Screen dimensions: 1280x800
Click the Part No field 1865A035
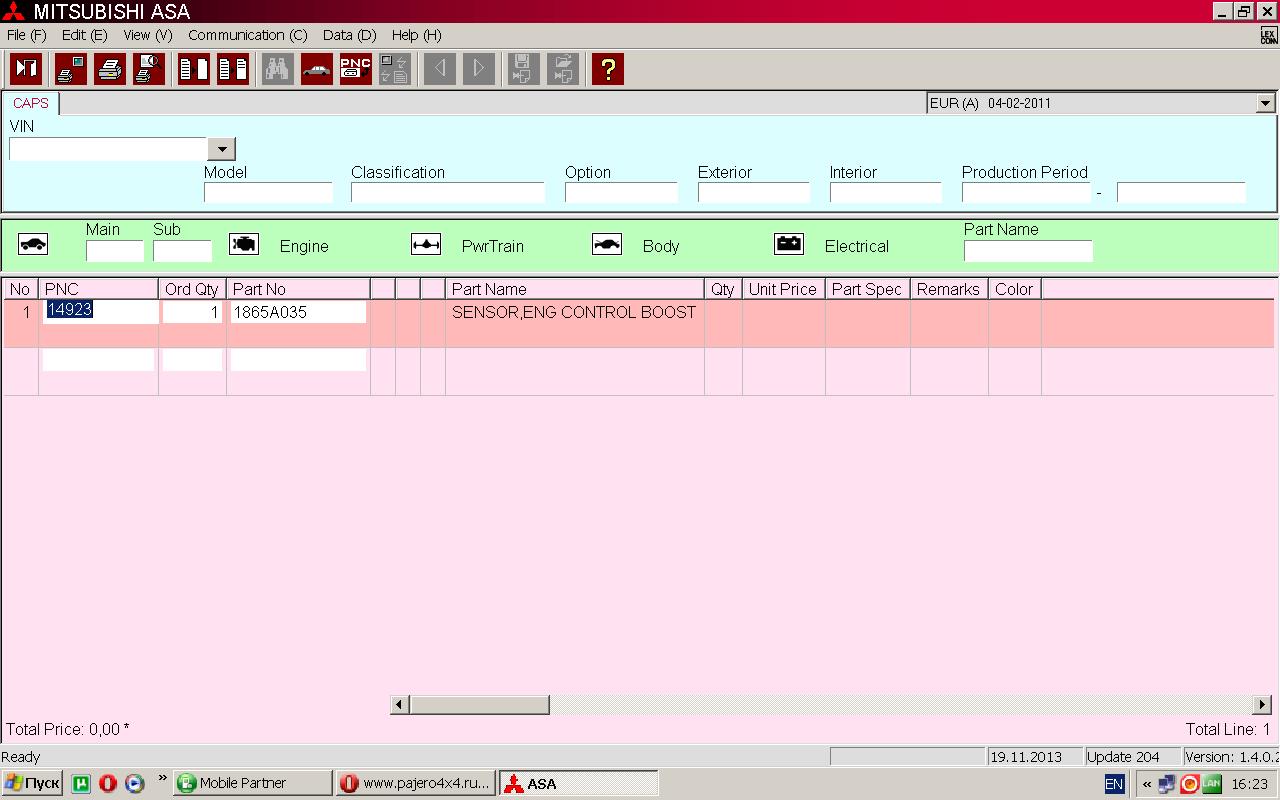pyautogui.click(x=297, y=312)
